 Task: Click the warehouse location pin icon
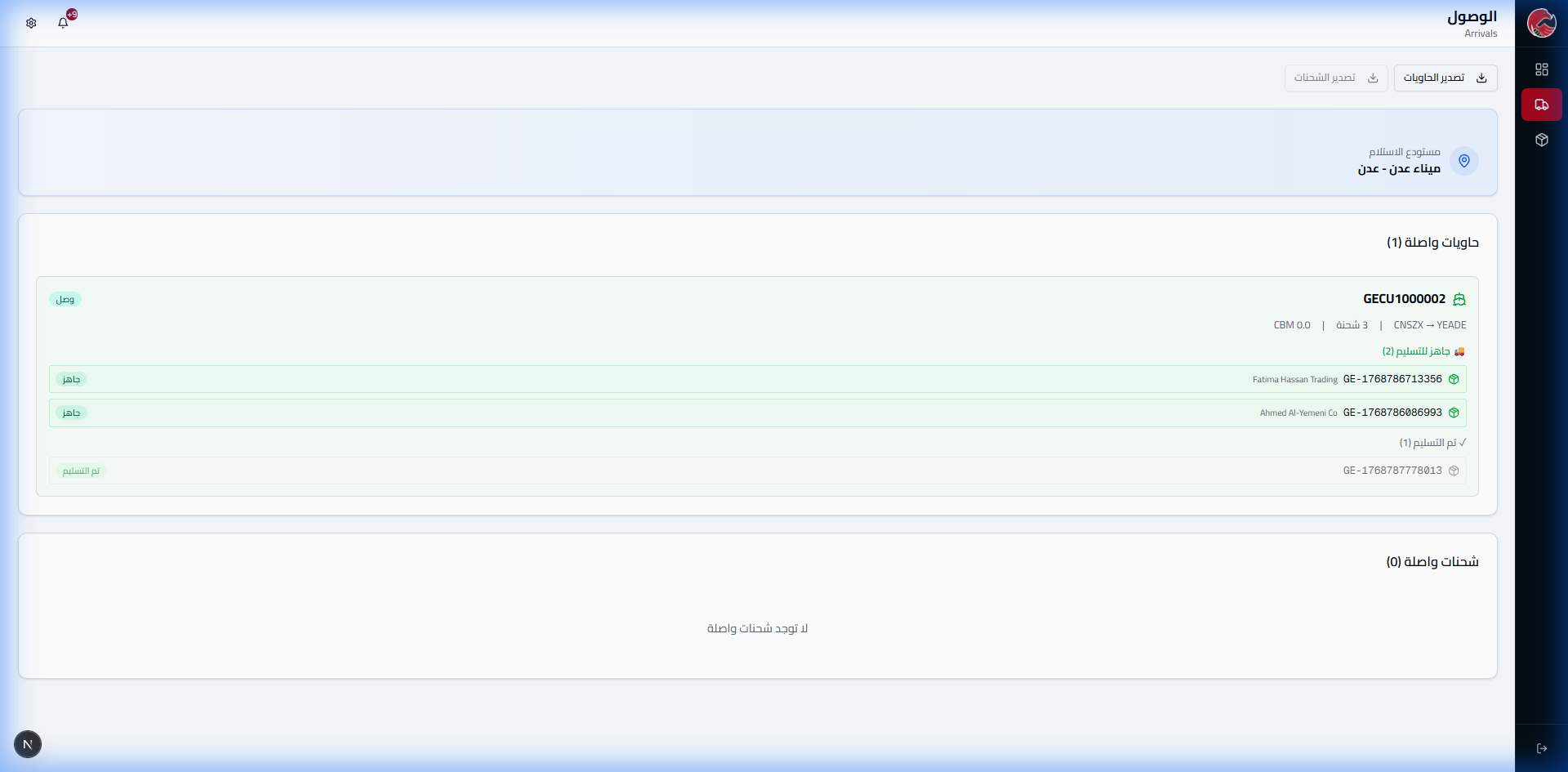tap(1463, 161)
